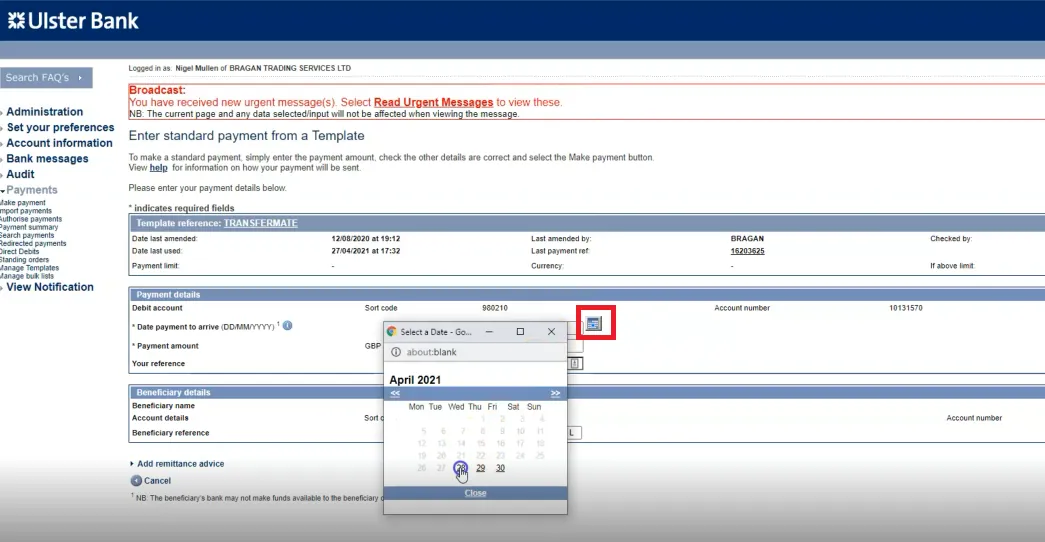Go to next month in calendar
The width and height of the screenshot is (1045, 542).
tap(555, 393)
